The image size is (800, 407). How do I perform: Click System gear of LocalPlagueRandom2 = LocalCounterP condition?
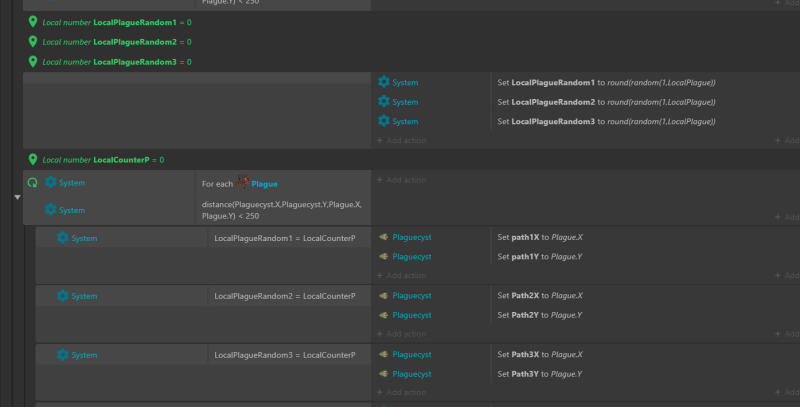click(x=63, y=296)
